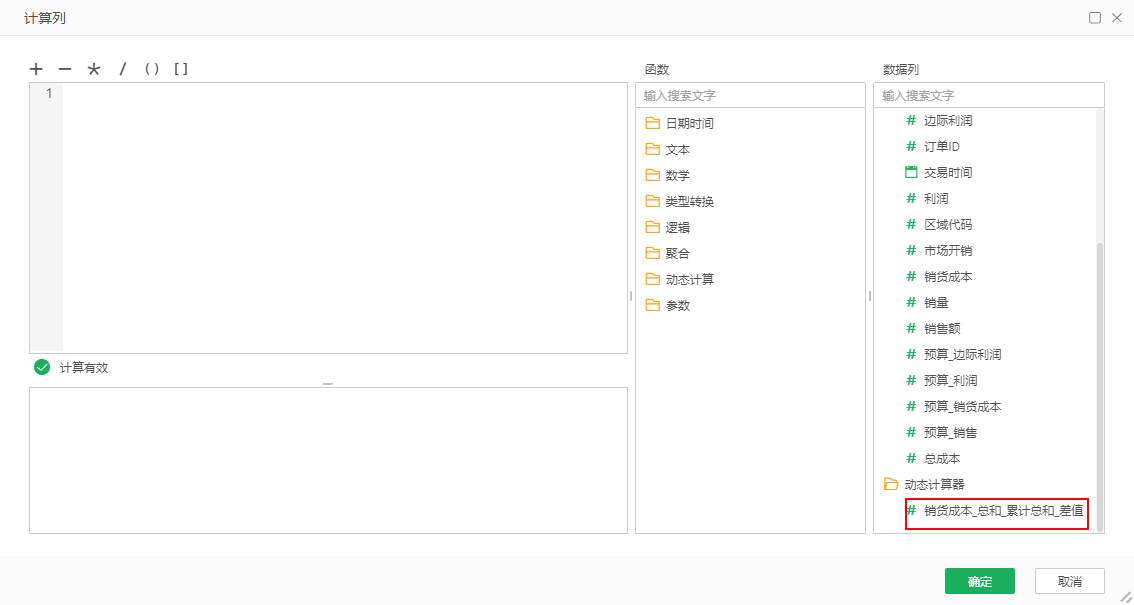Click the minus operator icon
The width and height of the screenshot is (1134, 605).
click(64, 69)
